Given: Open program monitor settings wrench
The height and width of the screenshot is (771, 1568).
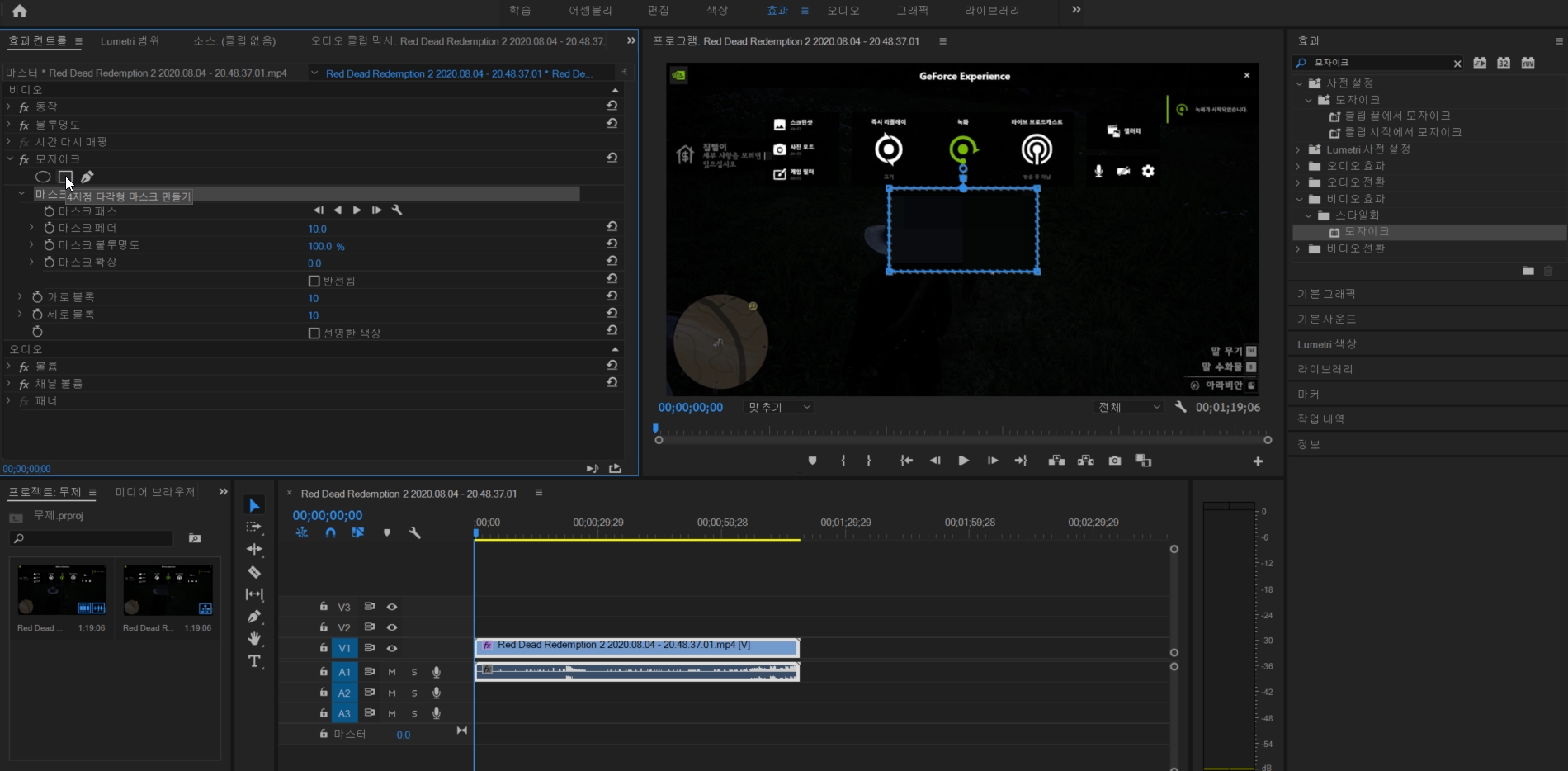Looking at the screenshot, I should coord(1181,407).
